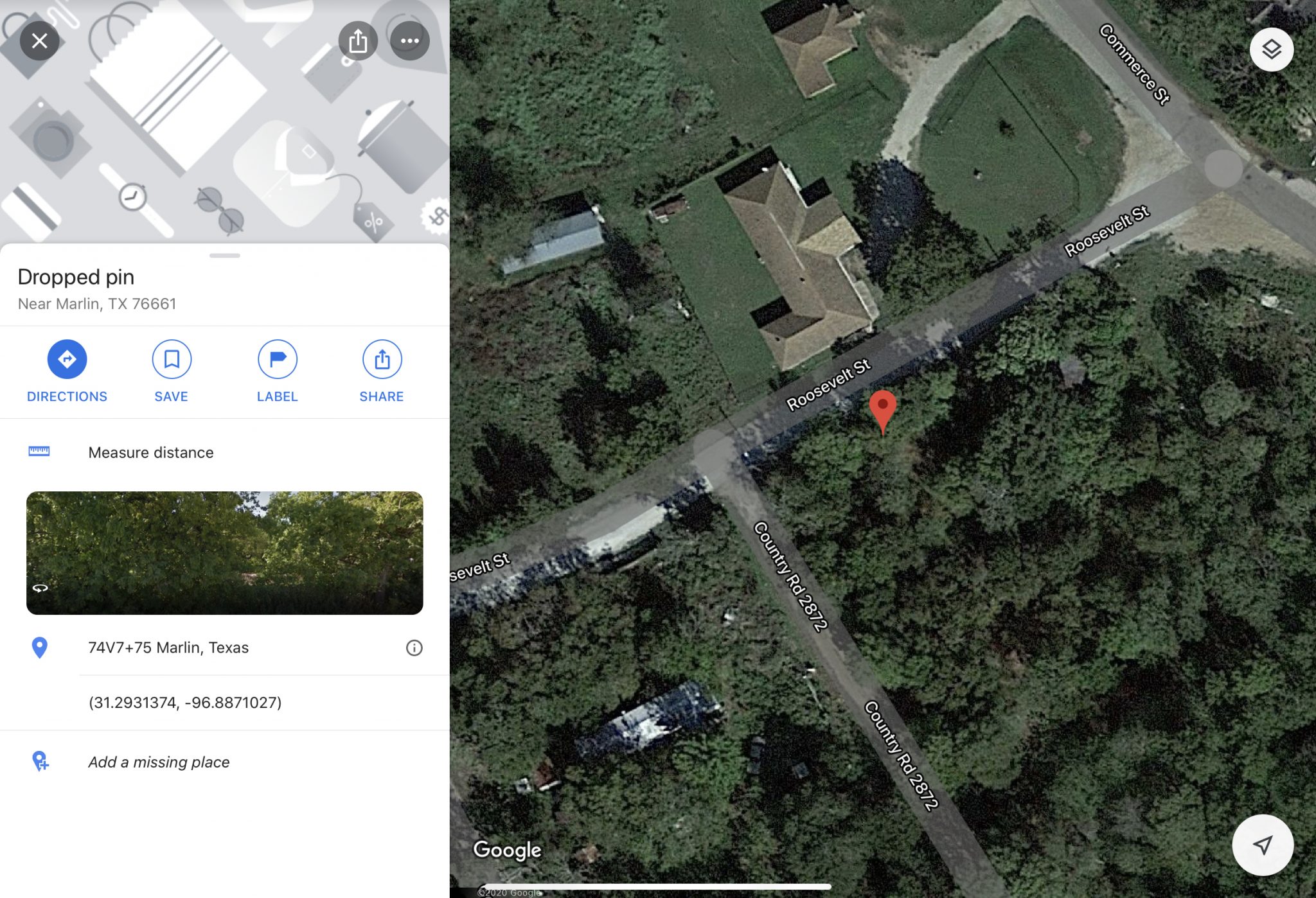Get directions to the dropped pin
Viewport: 1316px width, 898px height.
click(67, 371)
